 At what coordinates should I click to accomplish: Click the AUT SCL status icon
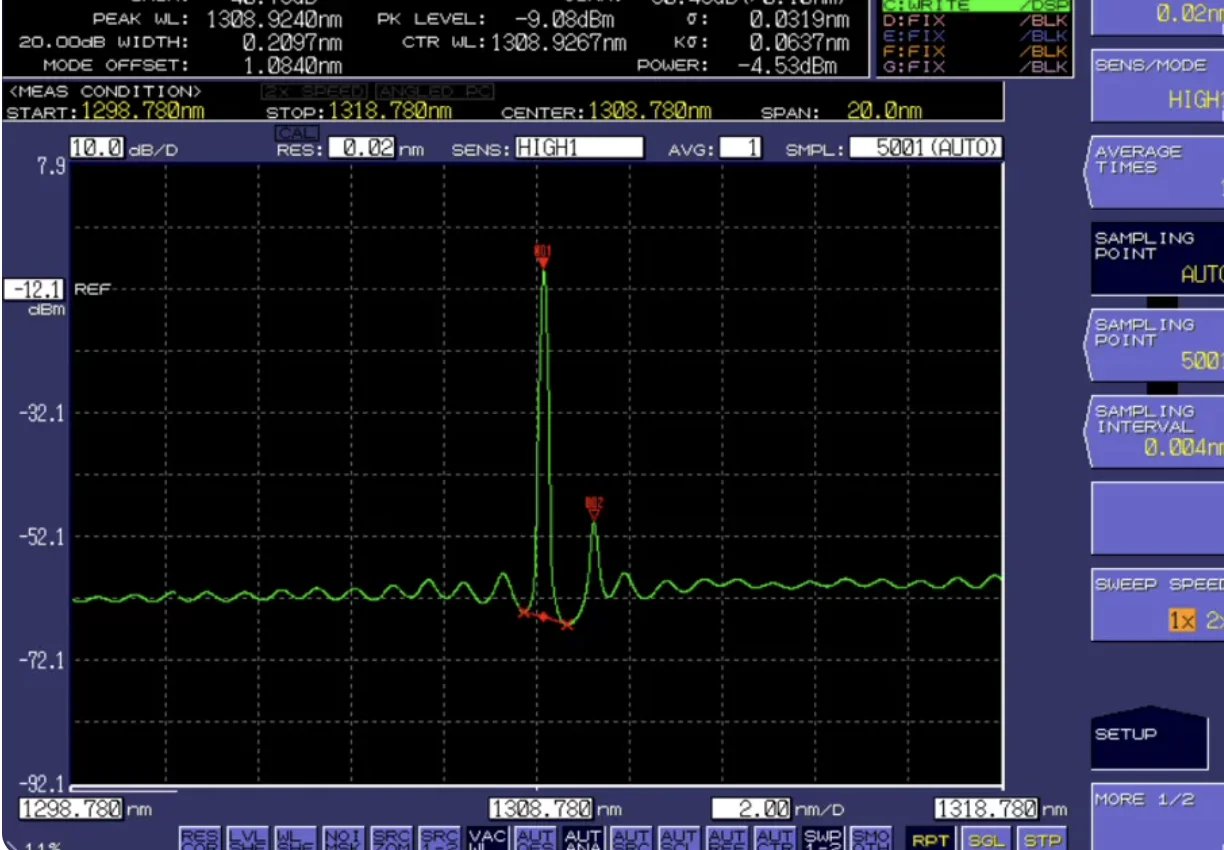point(679,838)
